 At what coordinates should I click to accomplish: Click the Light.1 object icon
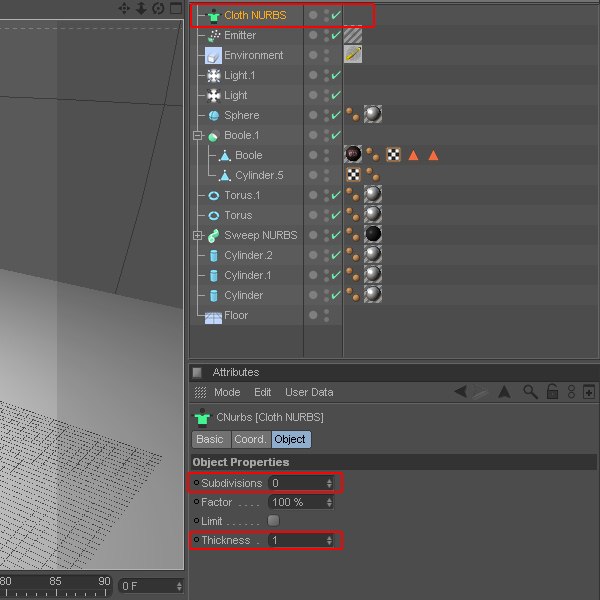pos(214,75)
